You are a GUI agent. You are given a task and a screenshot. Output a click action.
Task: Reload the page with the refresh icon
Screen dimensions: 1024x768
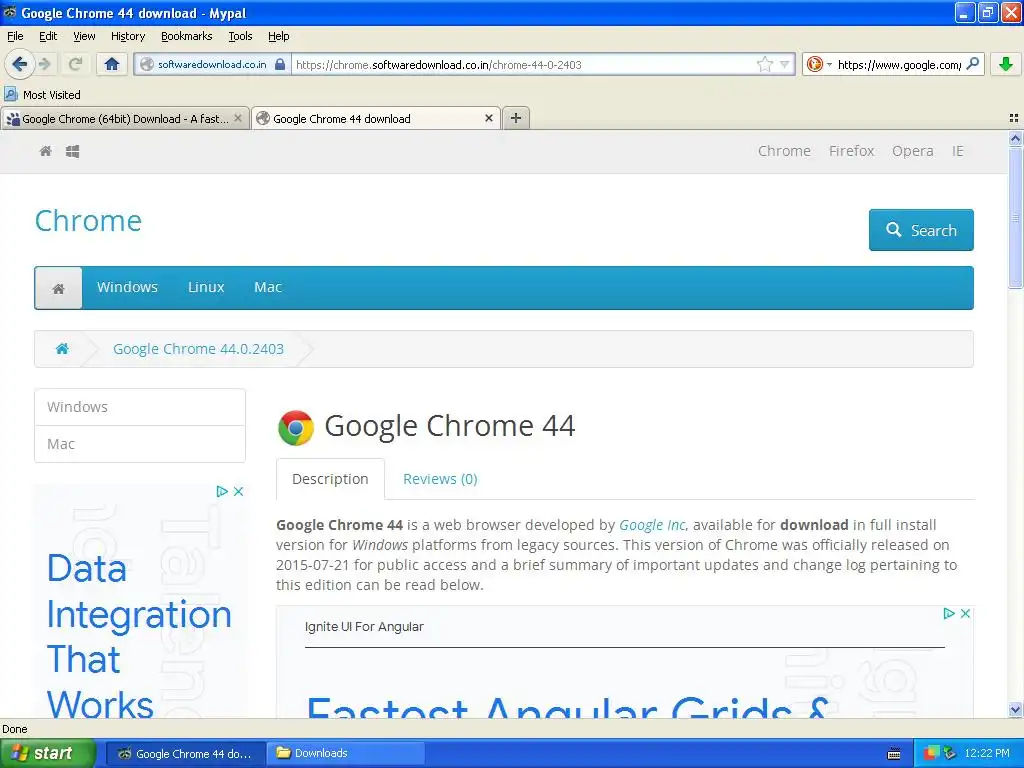point(74,64)
